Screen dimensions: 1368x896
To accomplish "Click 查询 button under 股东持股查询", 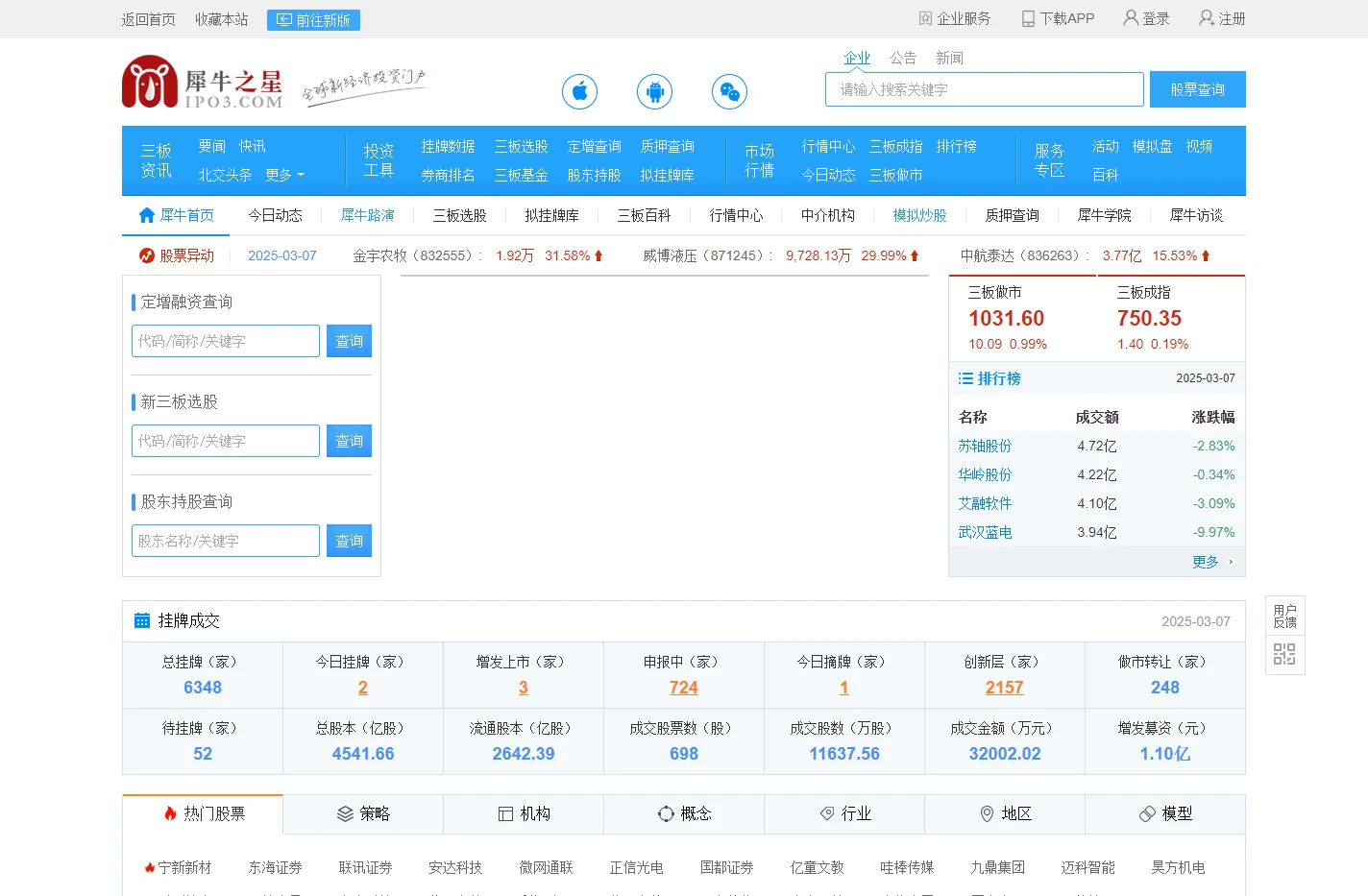I will 349,541.
